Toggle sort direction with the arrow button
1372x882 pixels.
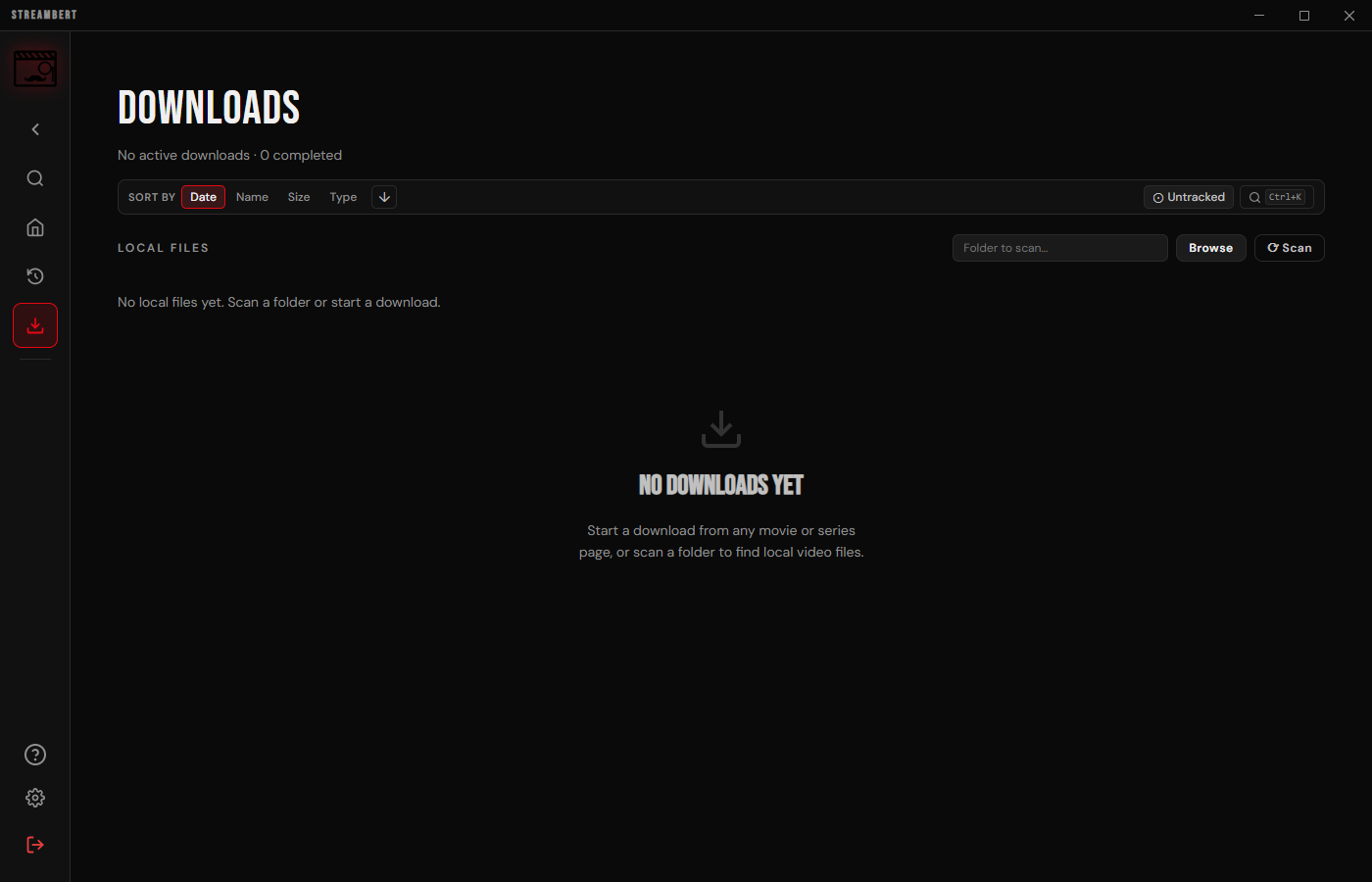(384, 197)
